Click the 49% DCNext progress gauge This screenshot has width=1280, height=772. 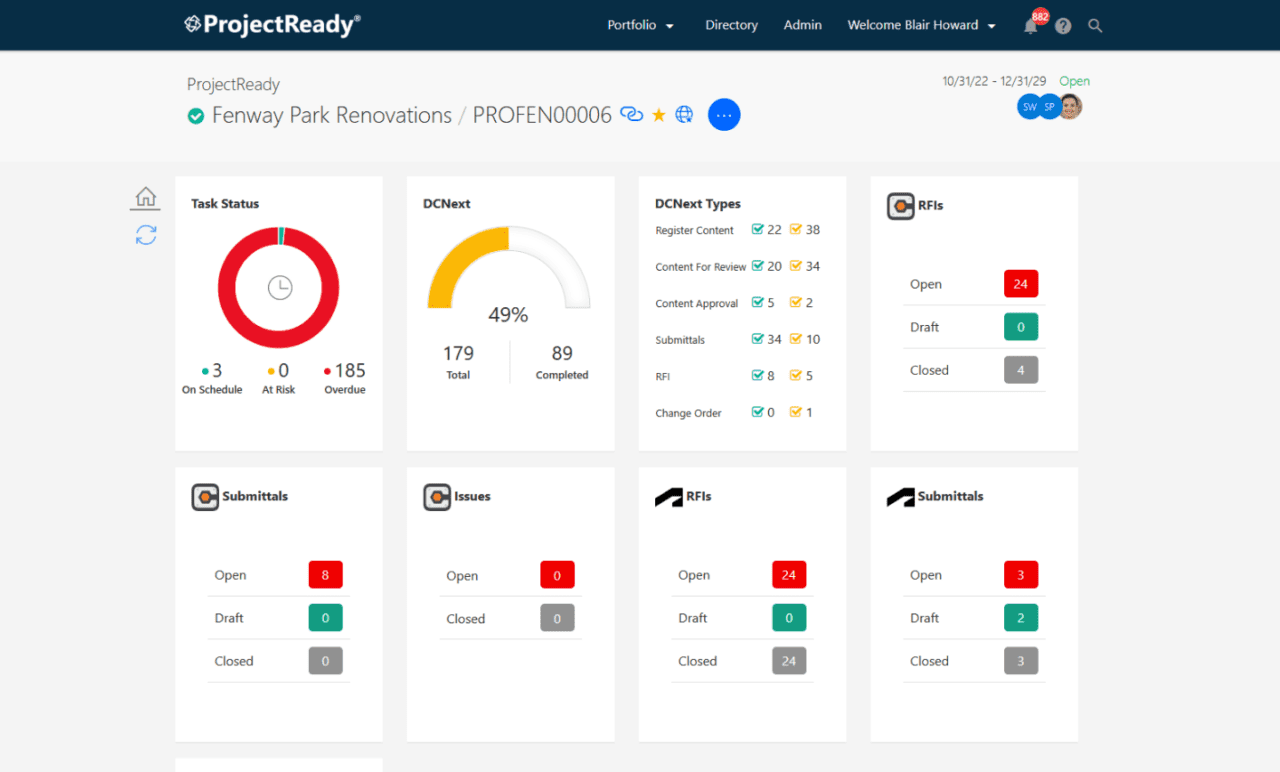click(x=507, y=314)
